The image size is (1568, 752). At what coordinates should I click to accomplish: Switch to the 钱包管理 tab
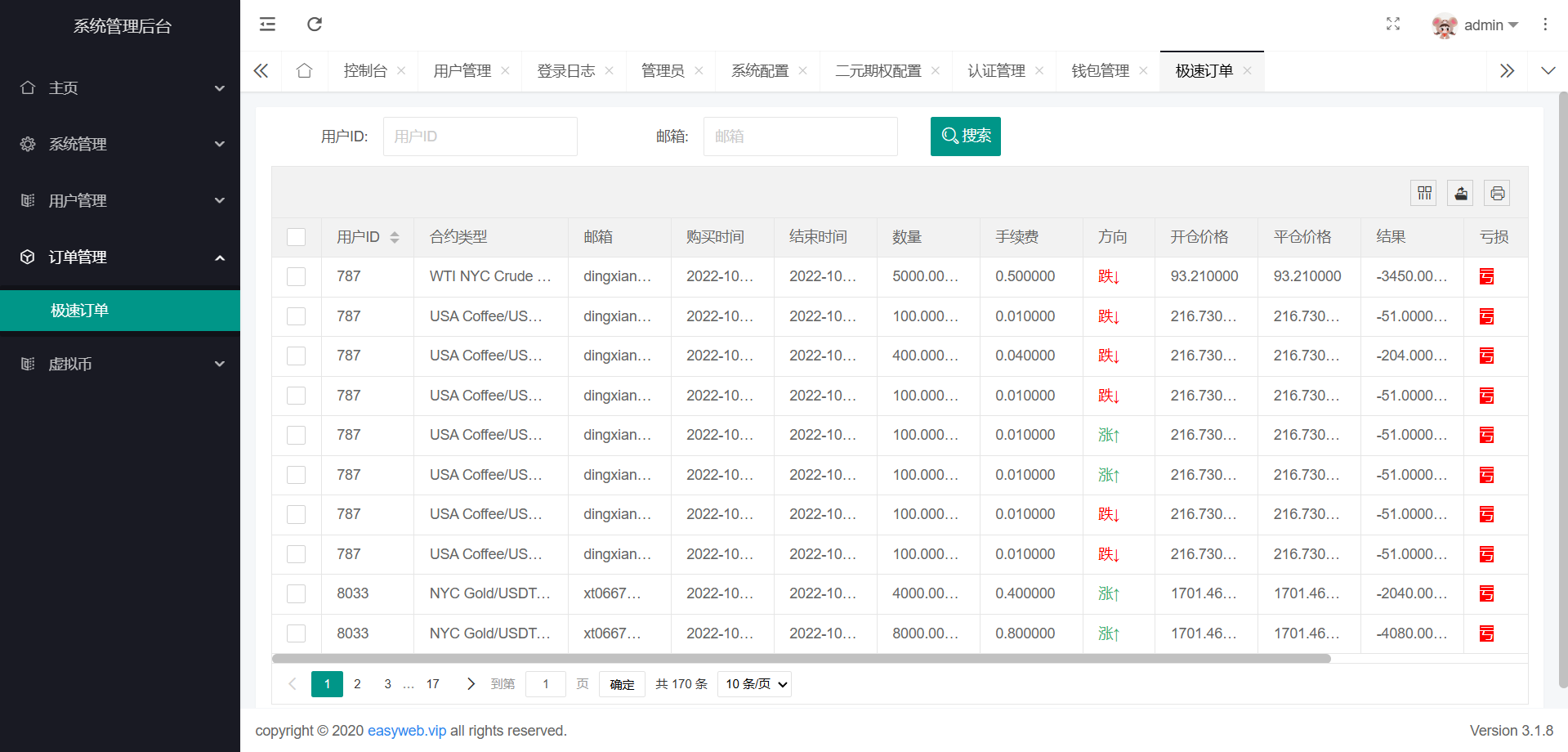[1100, 71]
